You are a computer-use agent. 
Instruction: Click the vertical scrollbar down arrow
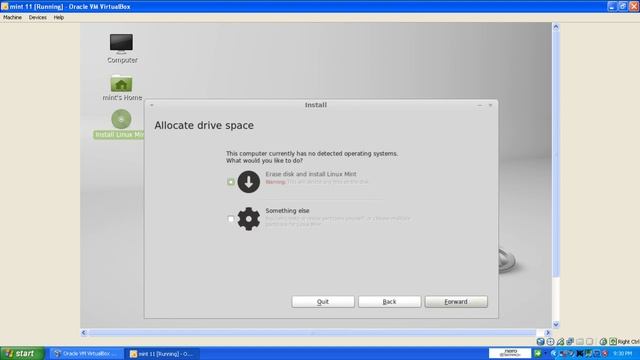556,324
